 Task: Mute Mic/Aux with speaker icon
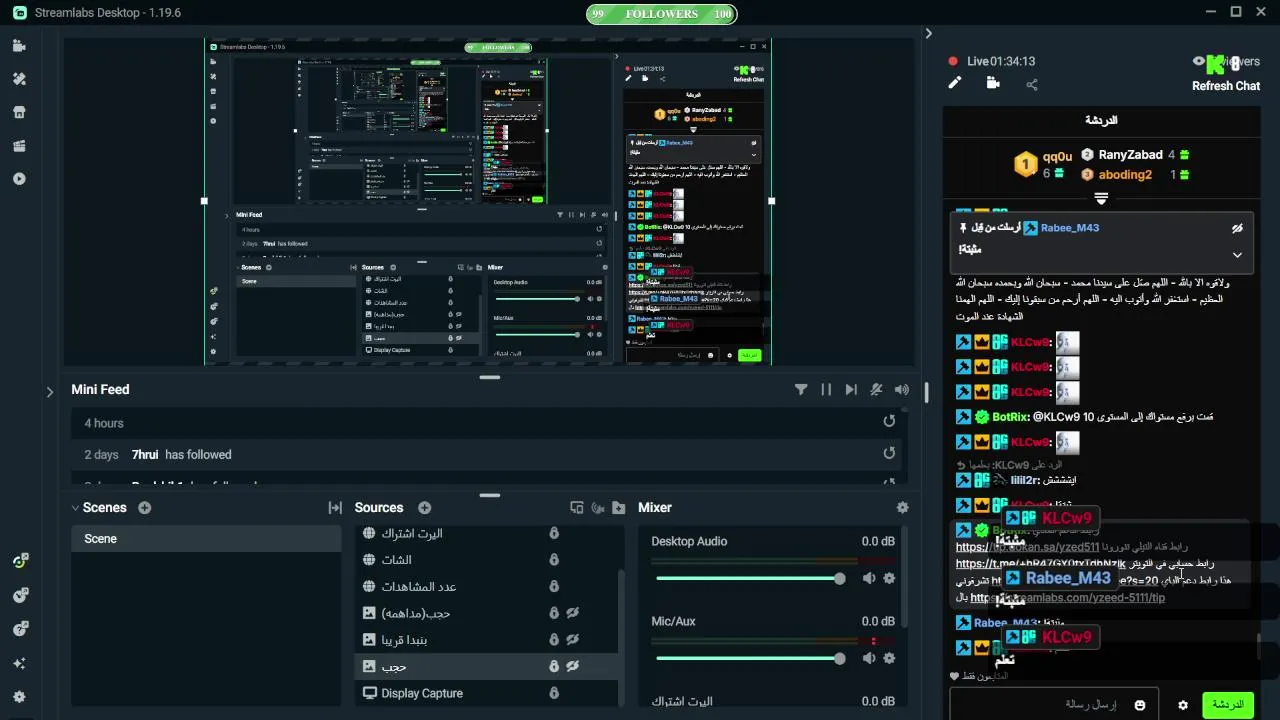click(869, 658)
